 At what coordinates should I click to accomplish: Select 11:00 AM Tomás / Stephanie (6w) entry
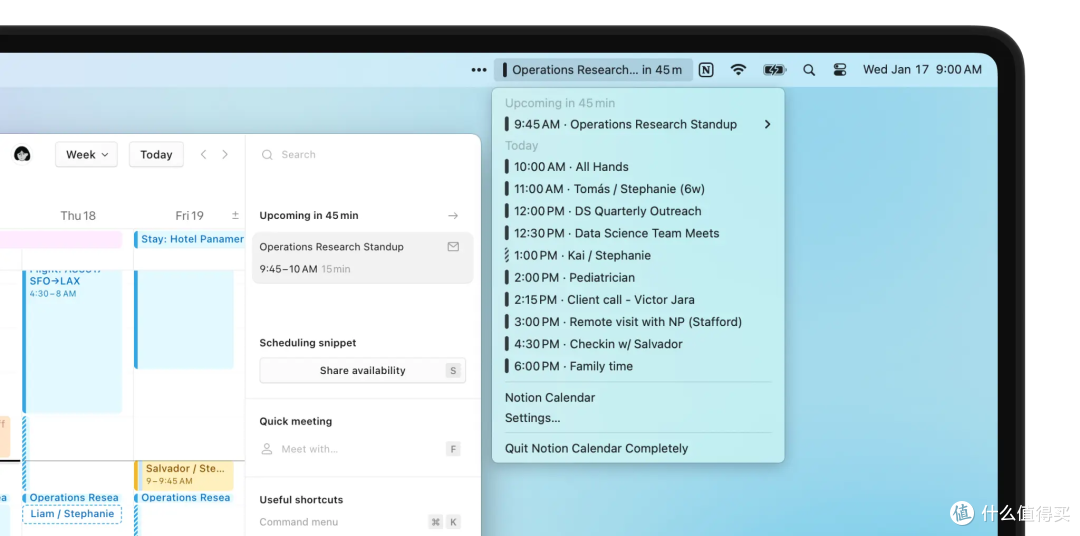pyautogui.click(x=638, y=189)
